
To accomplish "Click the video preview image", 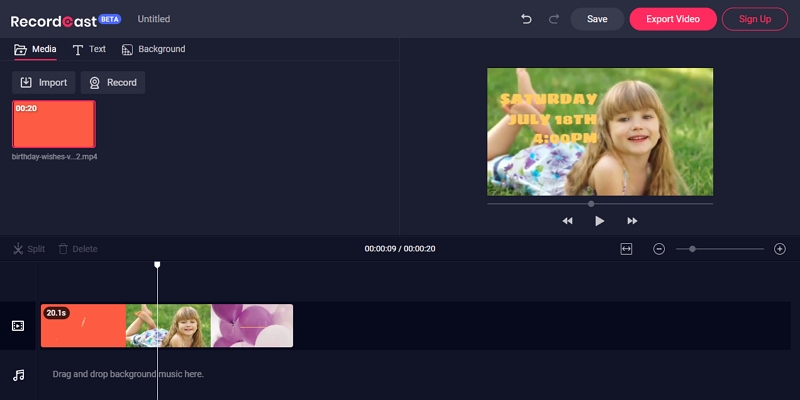I will (x=600, y=132).
